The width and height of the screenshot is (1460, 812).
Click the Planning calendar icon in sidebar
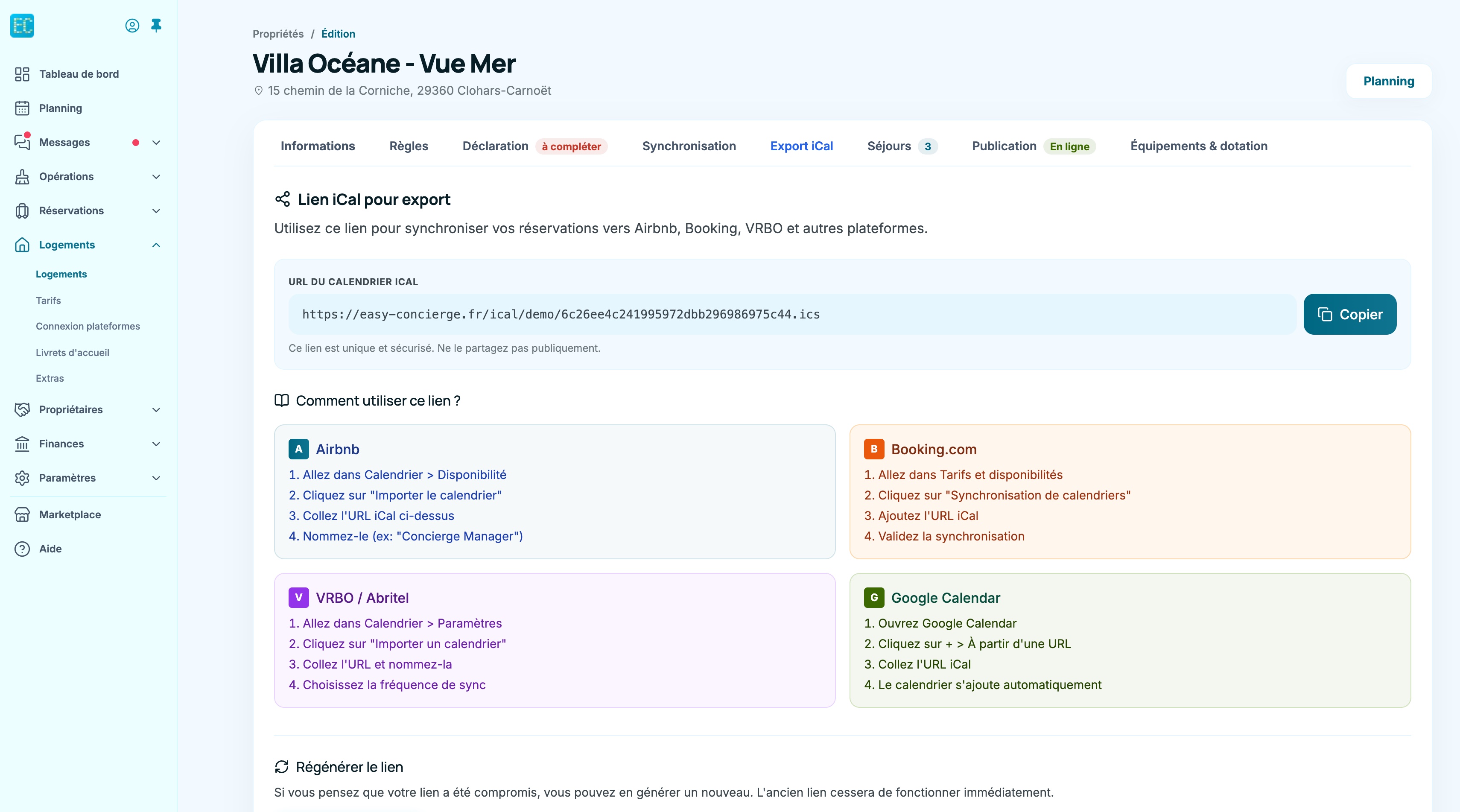coord(22,108)
